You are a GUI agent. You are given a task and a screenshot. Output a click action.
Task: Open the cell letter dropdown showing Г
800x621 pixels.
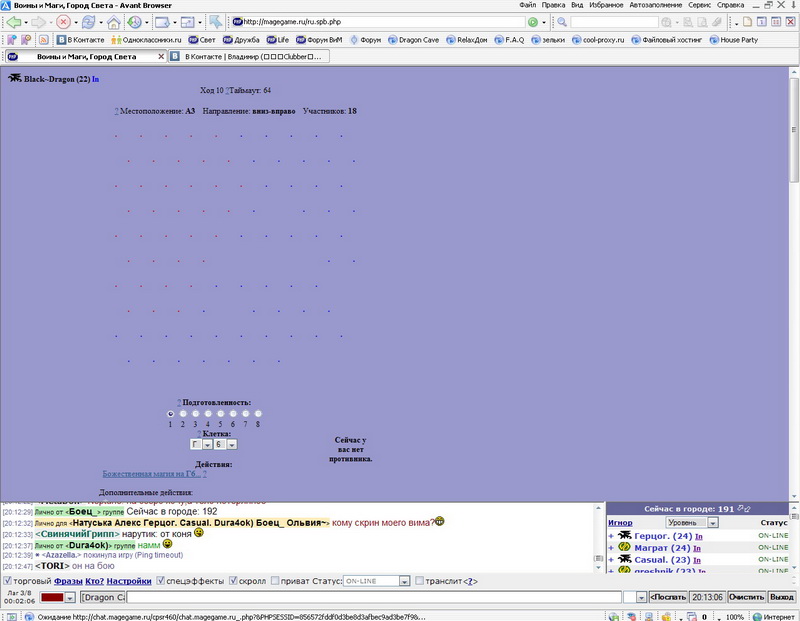point(201,444)
